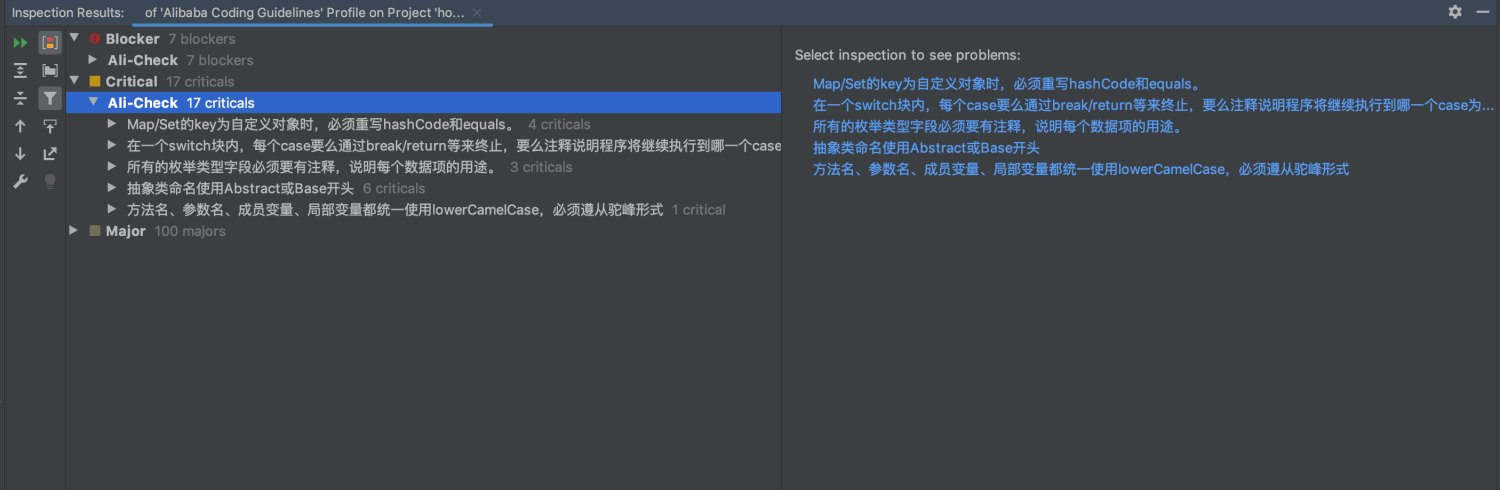This screenshot has height=490, width=1500.
Task: Close the Alibaba Coding Guidelines tab
Action: pyautogui.click(x=478, y=13)
